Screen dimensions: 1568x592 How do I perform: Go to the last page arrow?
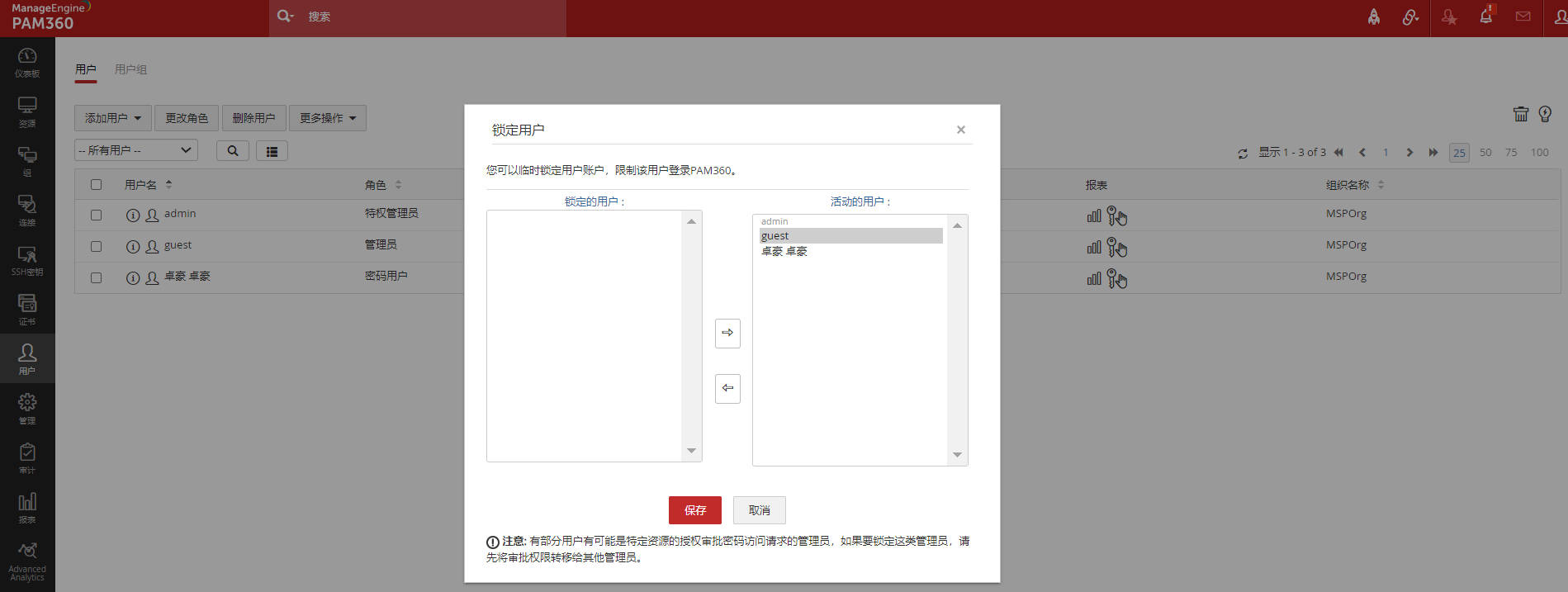click(1433, 153)
